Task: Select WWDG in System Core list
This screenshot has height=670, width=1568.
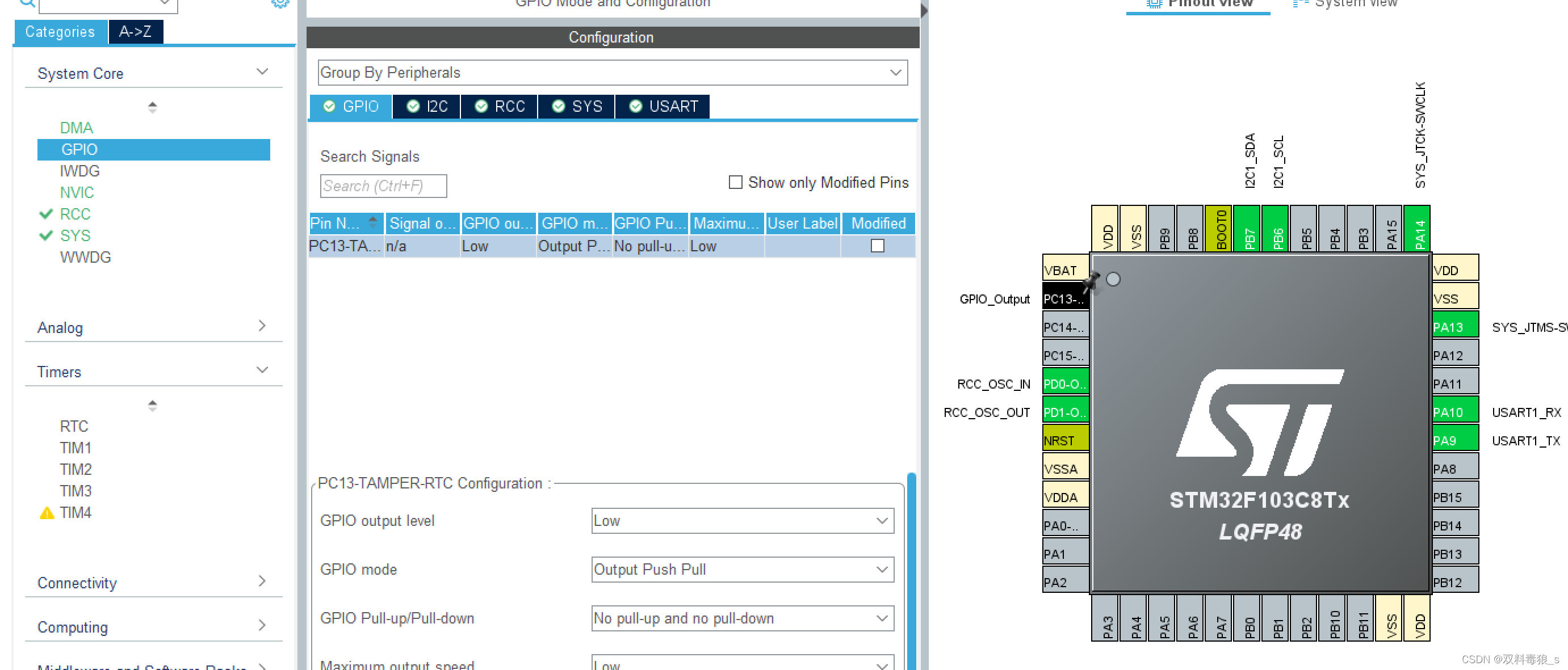Action: pyautogui.click(x=85, y=258)
